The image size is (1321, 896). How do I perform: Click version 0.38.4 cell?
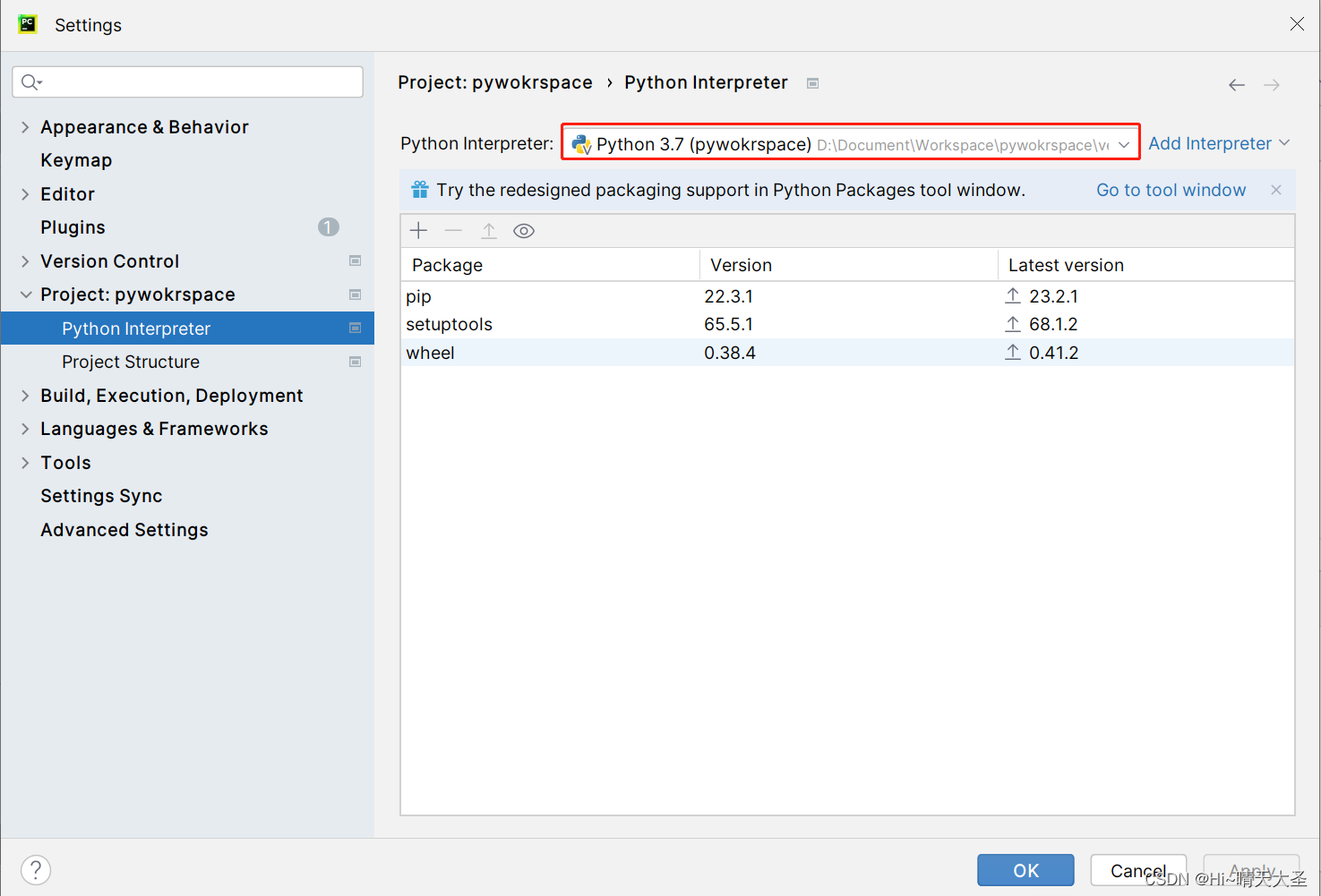730,353
